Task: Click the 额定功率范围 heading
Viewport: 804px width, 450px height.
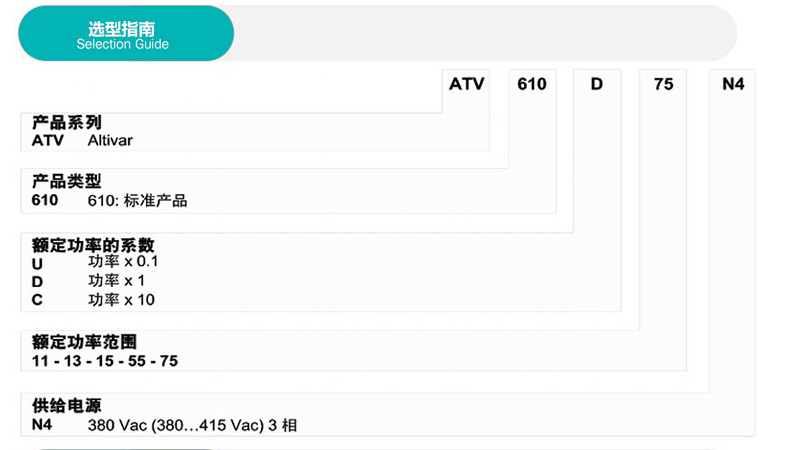Action: [x=84, y=341]
